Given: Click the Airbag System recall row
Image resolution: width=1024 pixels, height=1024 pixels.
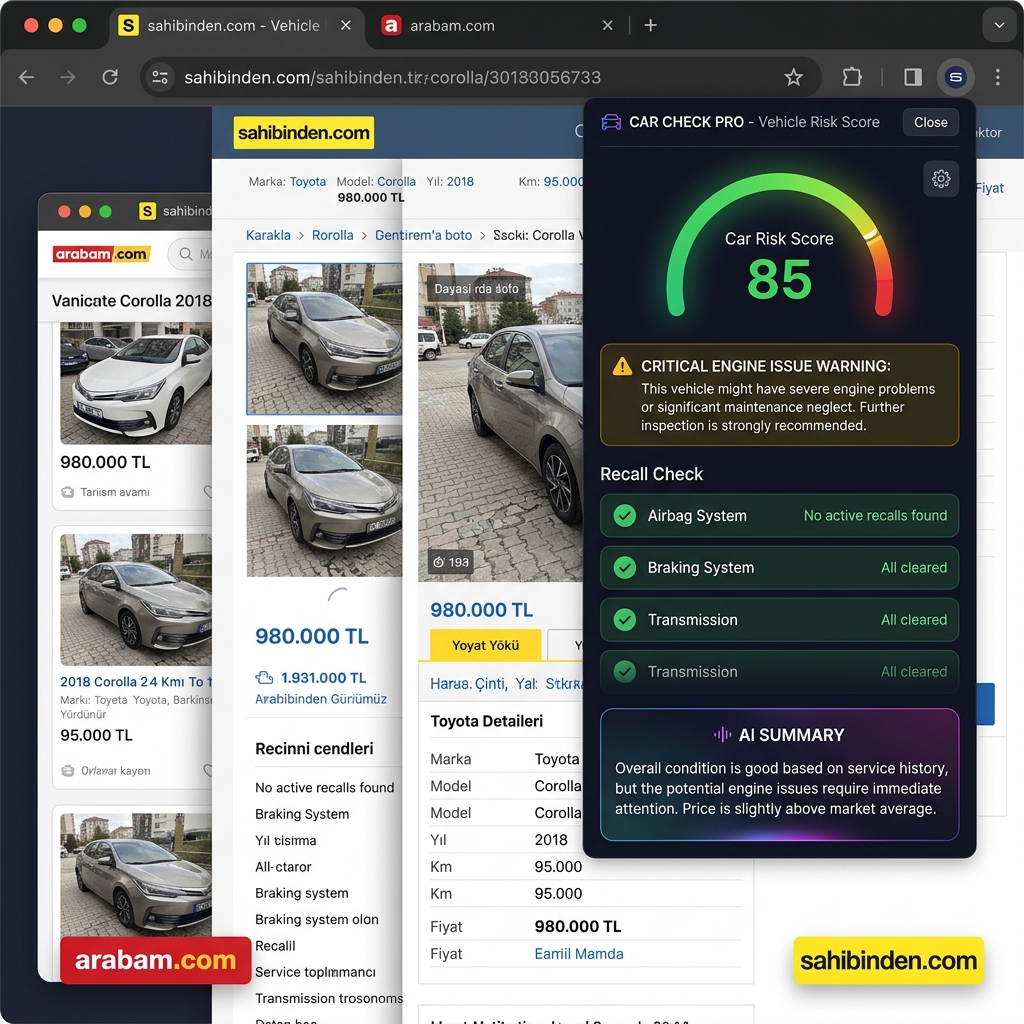Looking at the screenshot, I should 779,515.
